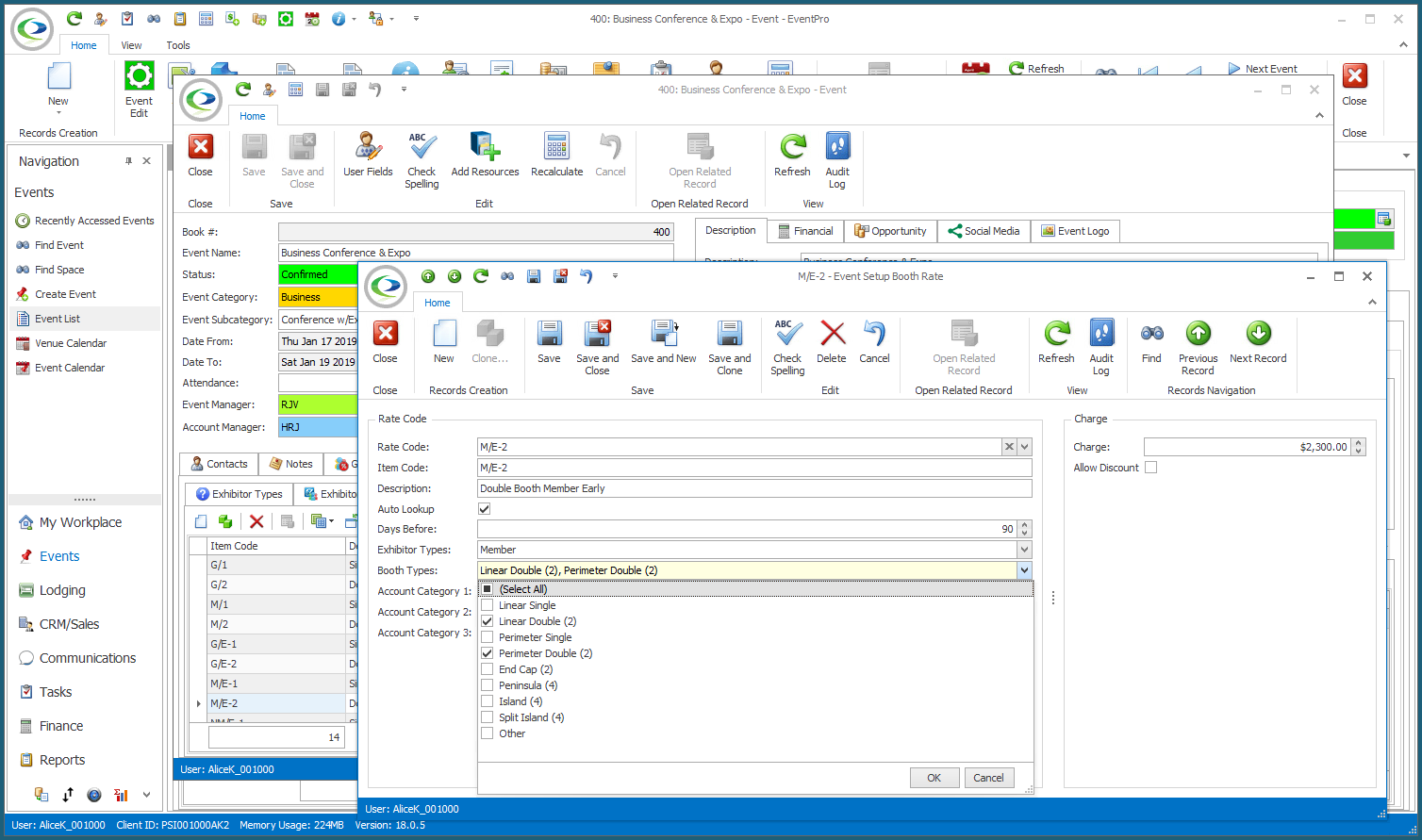Check Linear Single booth type

[488, 605]
